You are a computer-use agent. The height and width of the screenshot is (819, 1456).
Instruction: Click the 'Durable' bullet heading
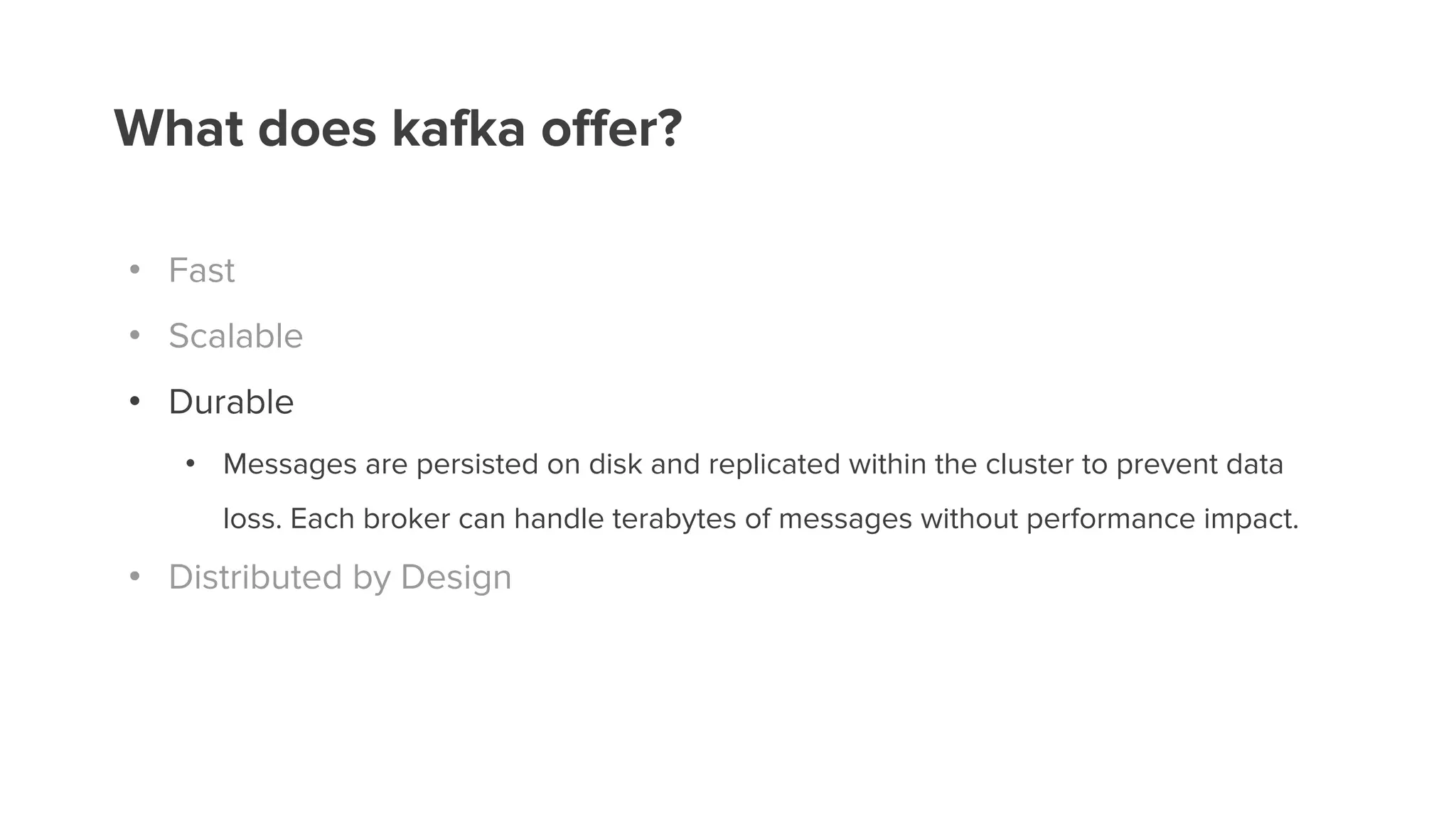point(231,402)
